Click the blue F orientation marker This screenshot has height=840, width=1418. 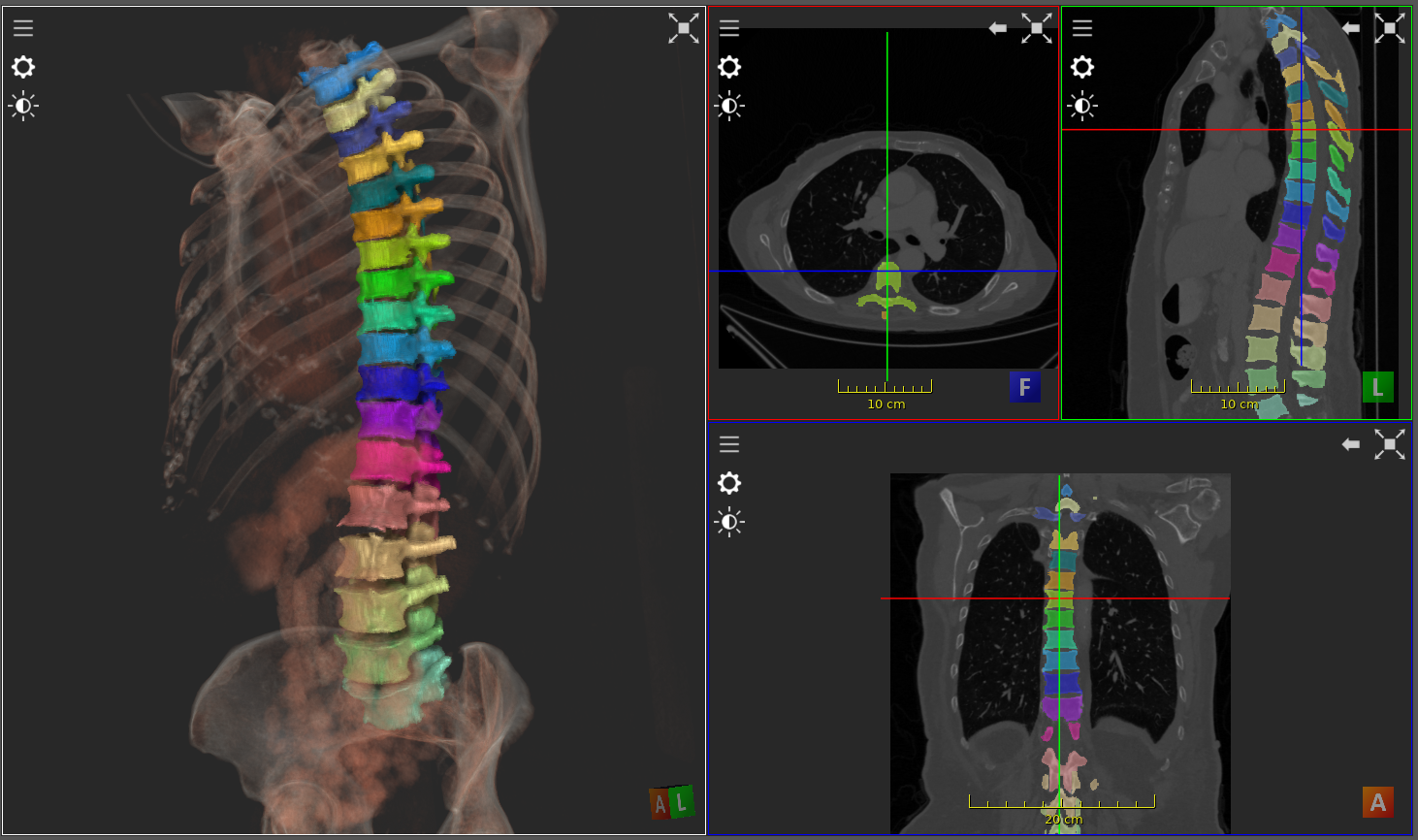1025,387
